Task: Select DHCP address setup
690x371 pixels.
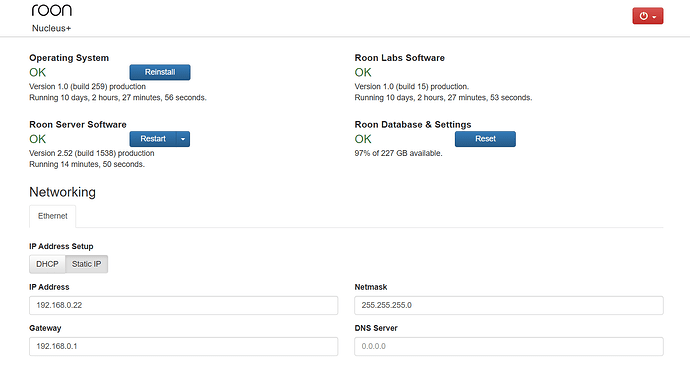Action: pyautogui.click(x=47, y=264)
